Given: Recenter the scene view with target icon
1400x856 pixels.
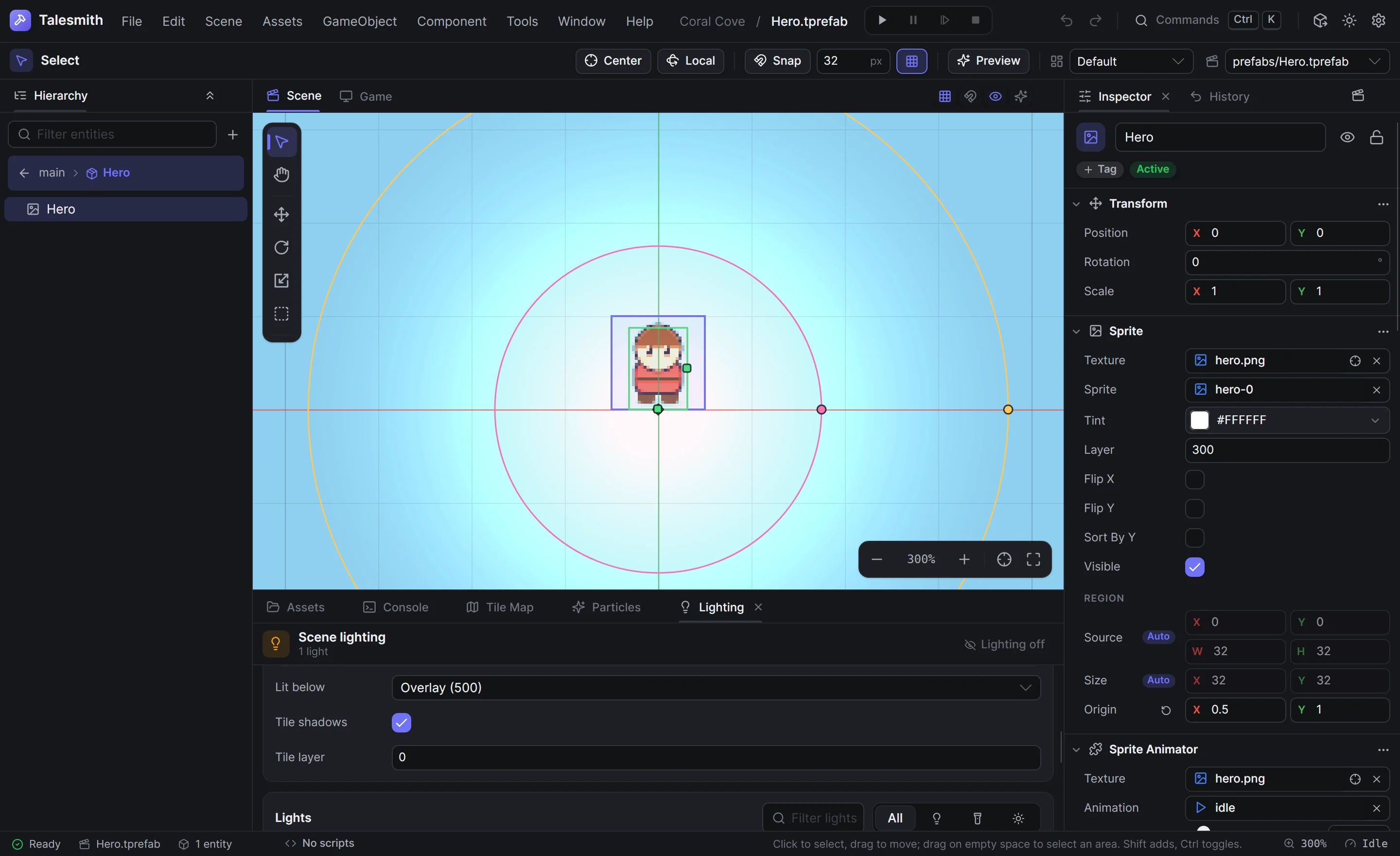Looking at the screenshot, I should [x=1003, y=559].
